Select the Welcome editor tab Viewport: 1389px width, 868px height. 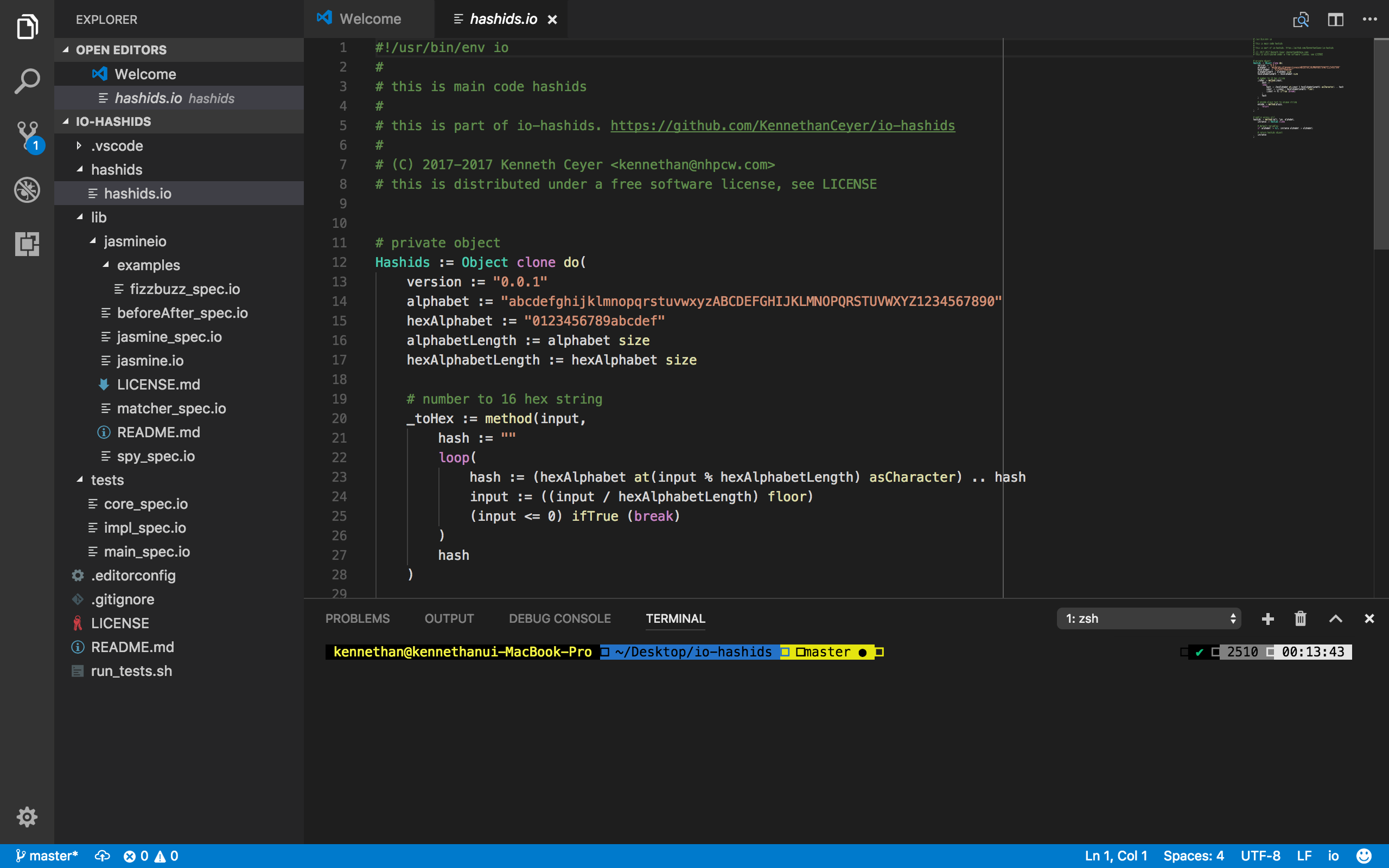[x=369, y=18]
